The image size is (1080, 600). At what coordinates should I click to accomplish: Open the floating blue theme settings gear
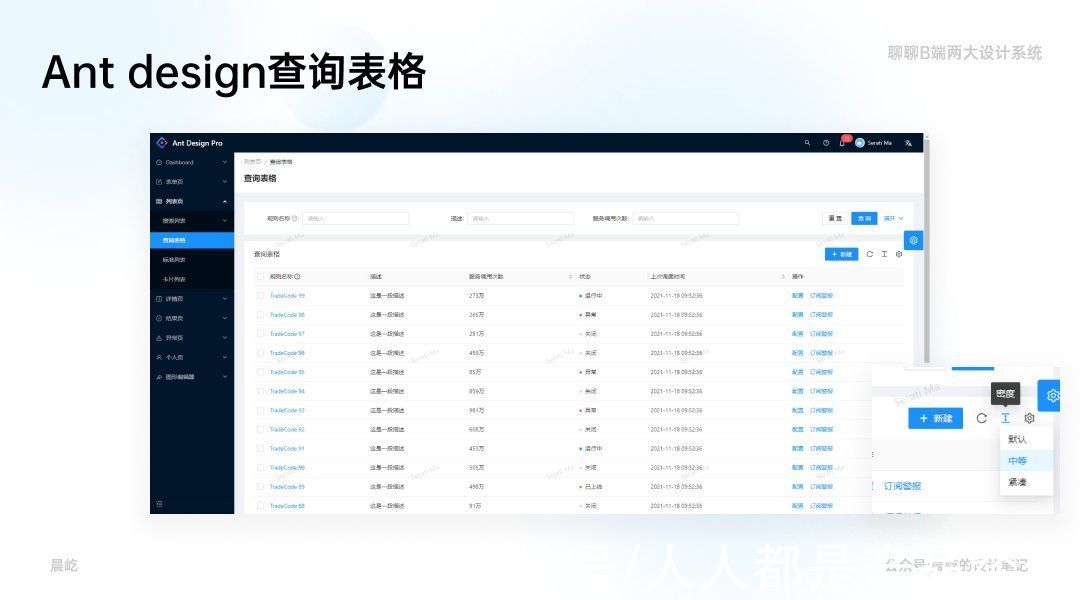click(913, 240)
